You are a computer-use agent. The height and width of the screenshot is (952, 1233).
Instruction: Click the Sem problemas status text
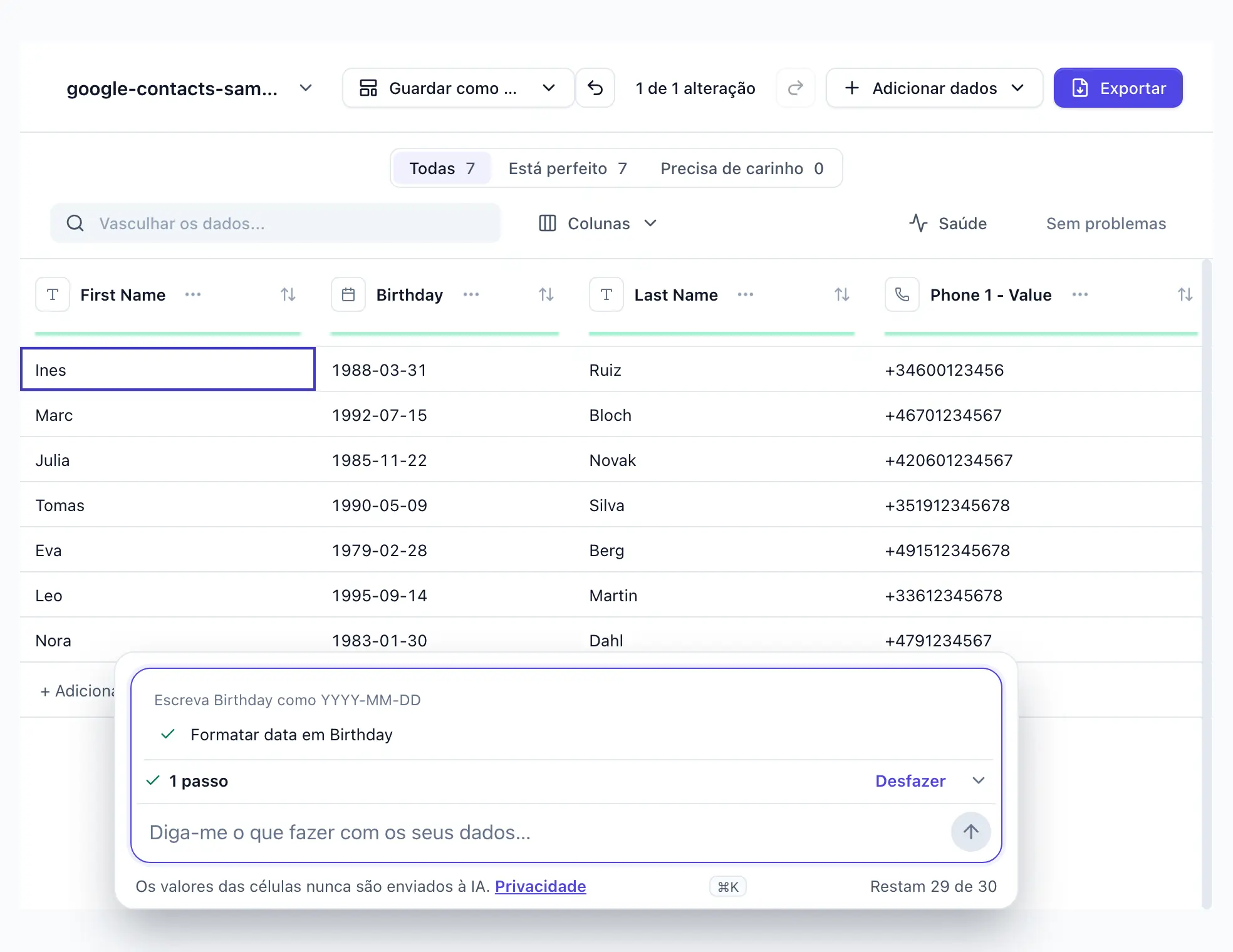pos(1106,224)
